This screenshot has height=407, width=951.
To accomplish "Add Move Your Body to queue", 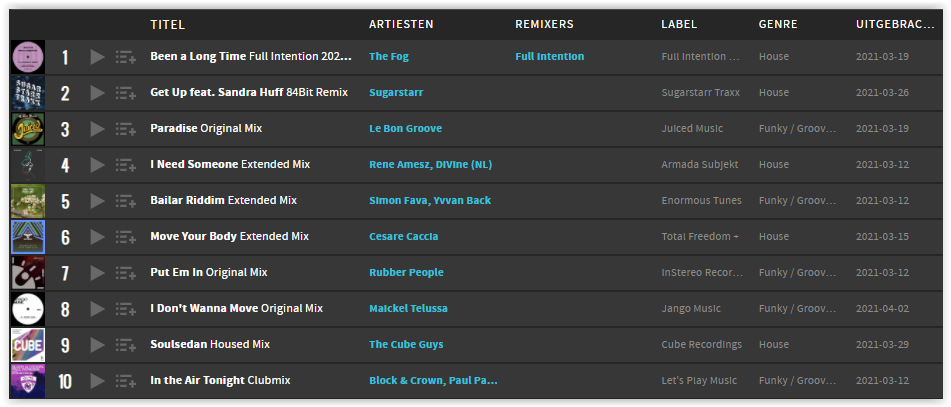I will pos(126,237).
